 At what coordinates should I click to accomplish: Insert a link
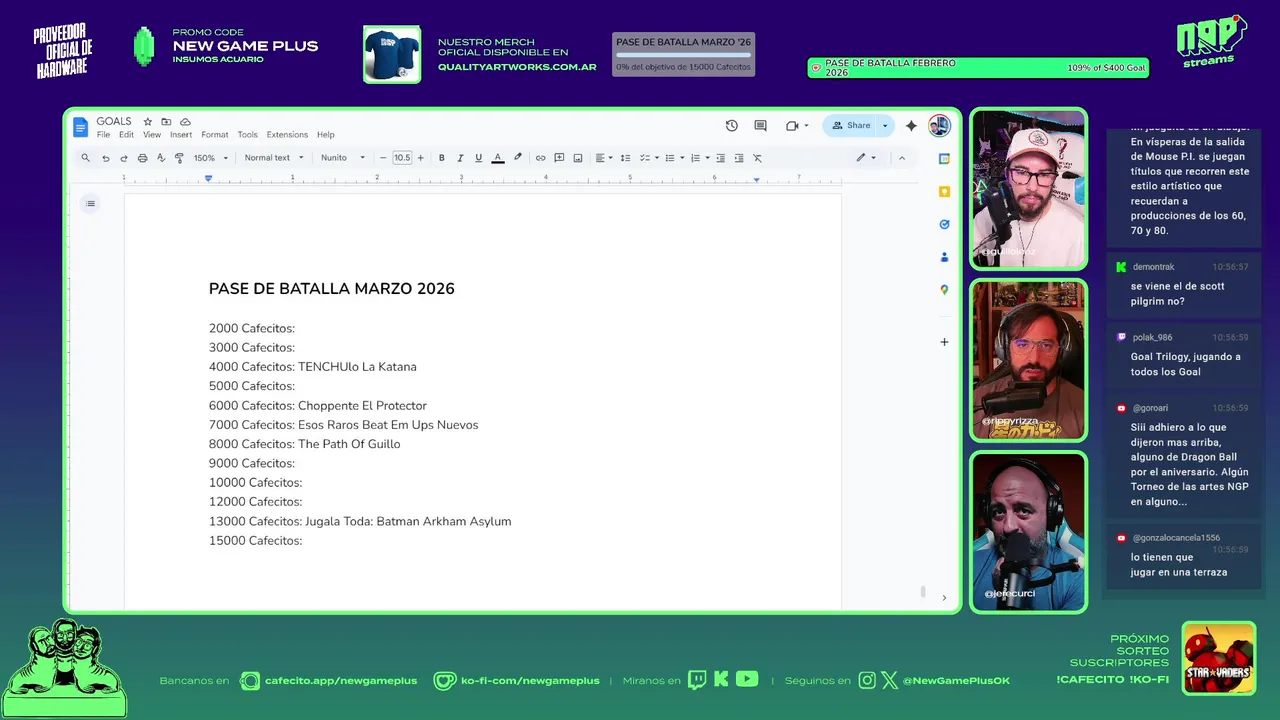[x=540, y=158]
